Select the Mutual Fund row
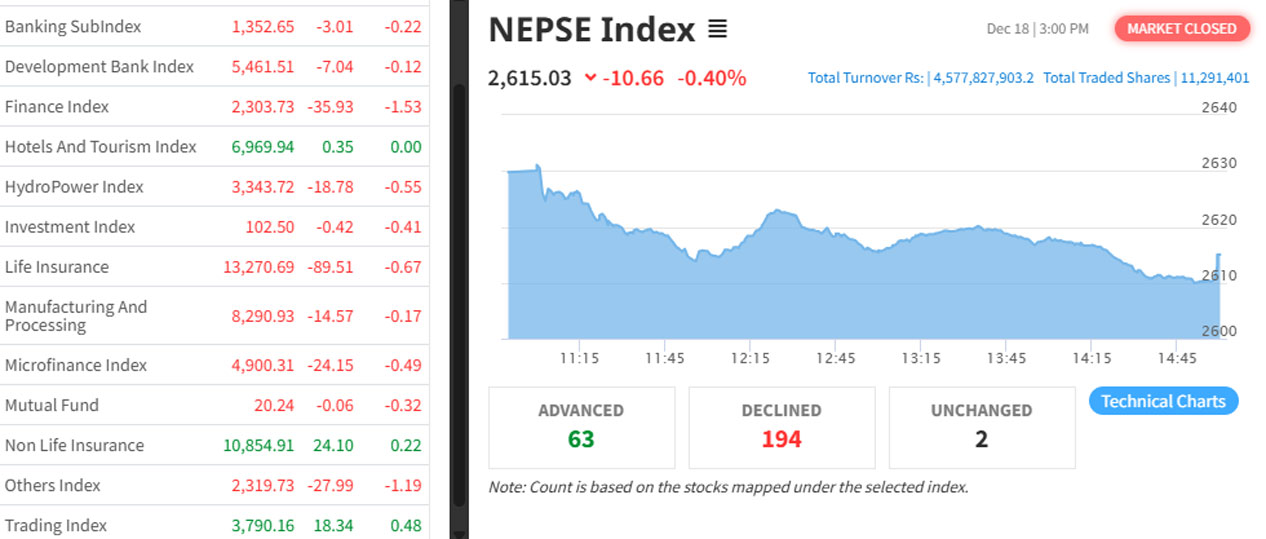1266x539 pixels. (x=52, y=405)
